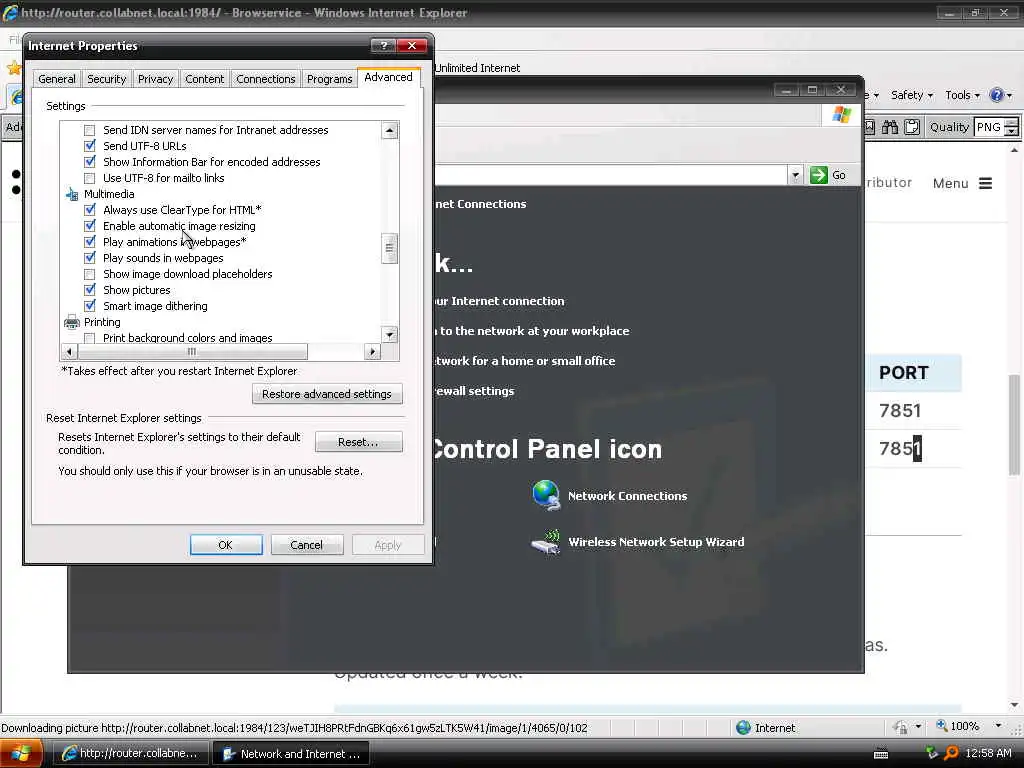Screen dimensions: 1024x768
Task: Switch to the General tab
Action: pos(57,79)
